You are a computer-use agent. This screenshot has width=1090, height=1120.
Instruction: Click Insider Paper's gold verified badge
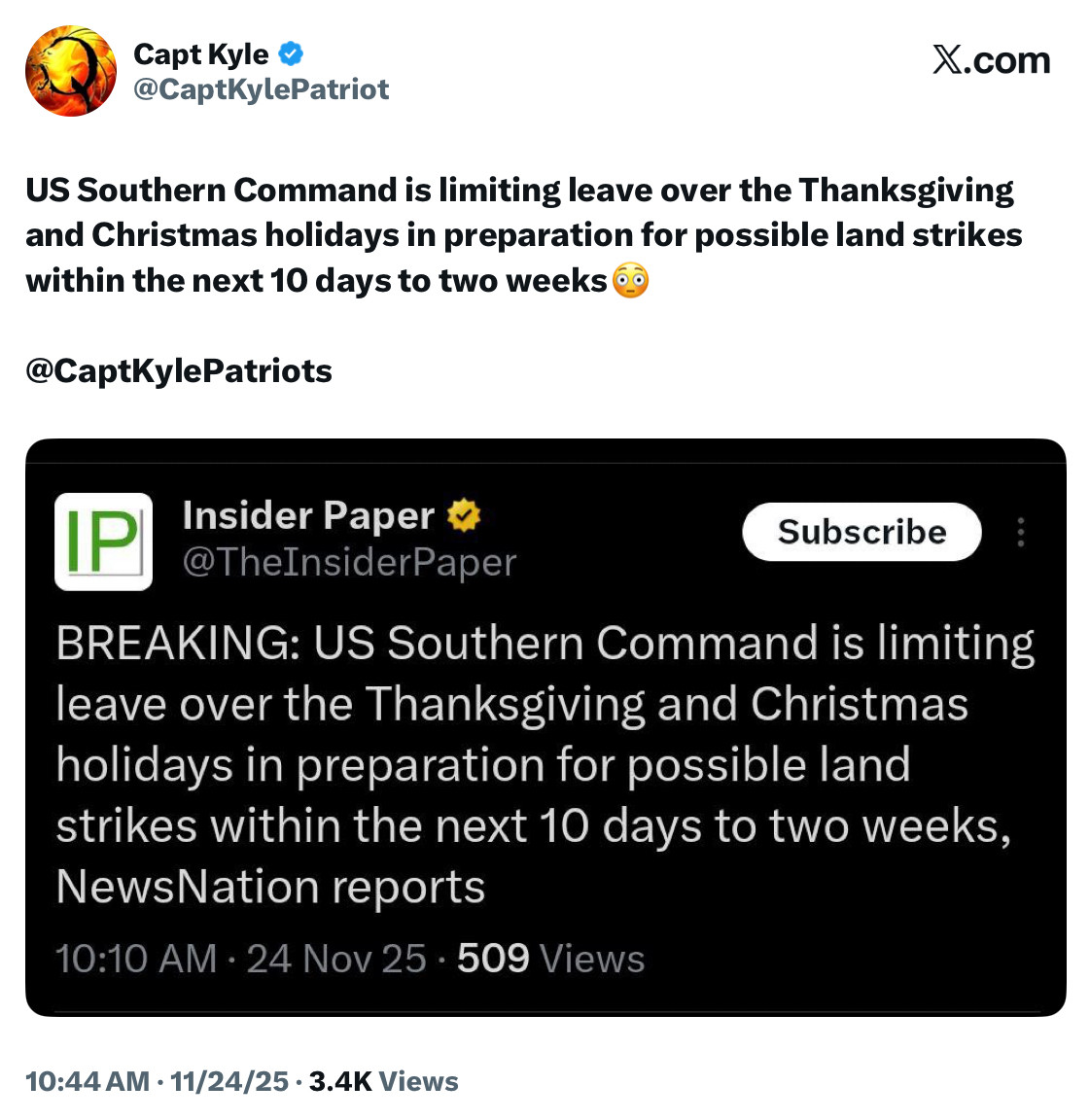pyautogui.click(x=464, y=515)
